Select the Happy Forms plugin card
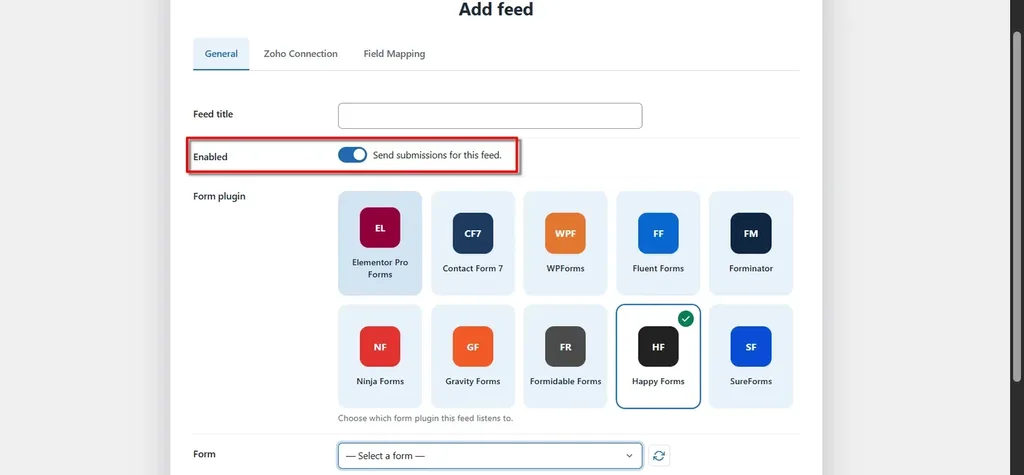Viewport: 1024px width, 475px height. coord(658,356)
